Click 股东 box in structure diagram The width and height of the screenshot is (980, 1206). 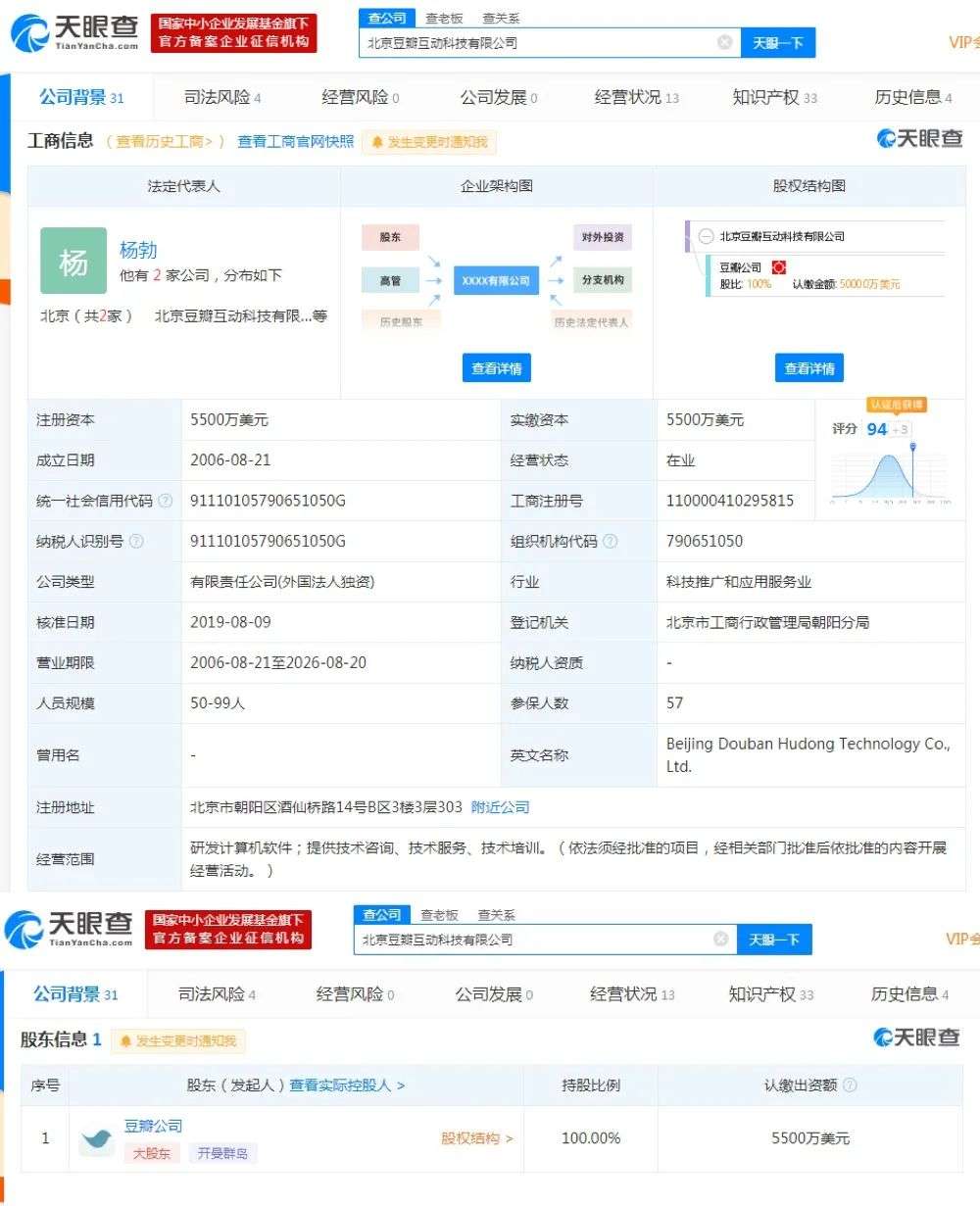(x=390, y=237)
